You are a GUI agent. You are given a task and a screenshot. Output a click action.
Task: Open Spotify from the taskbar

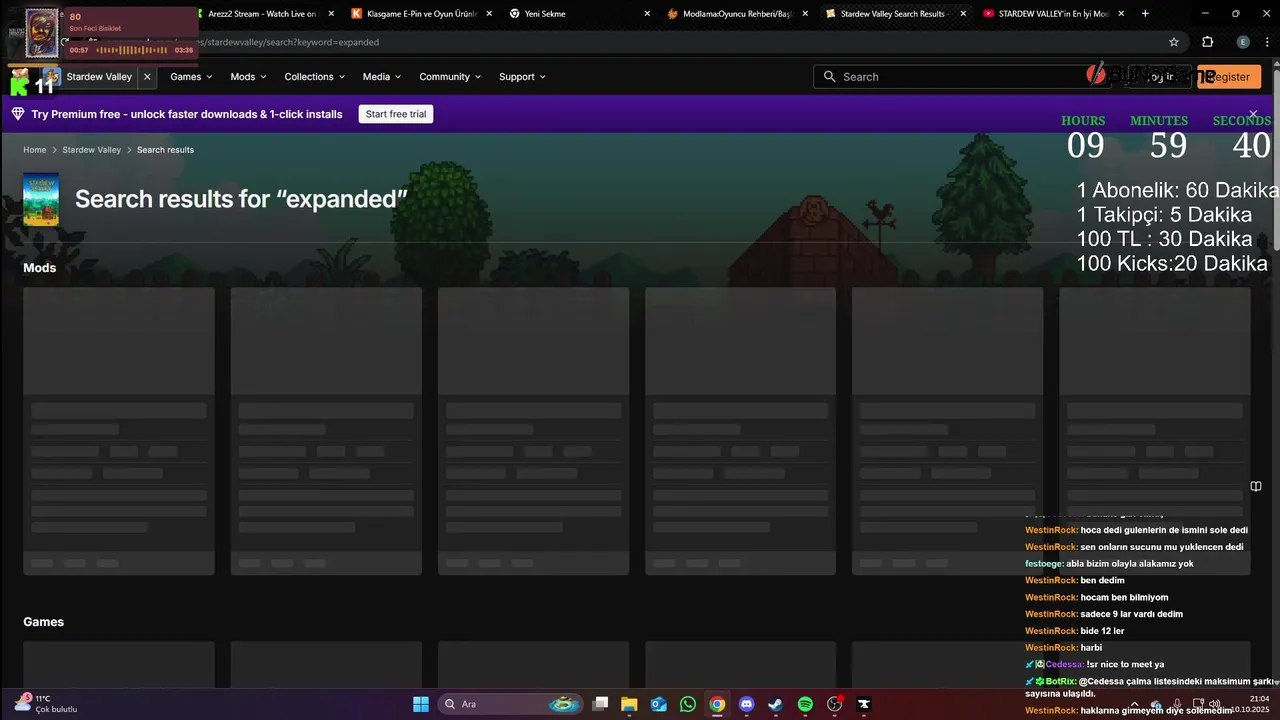[805, 704]
